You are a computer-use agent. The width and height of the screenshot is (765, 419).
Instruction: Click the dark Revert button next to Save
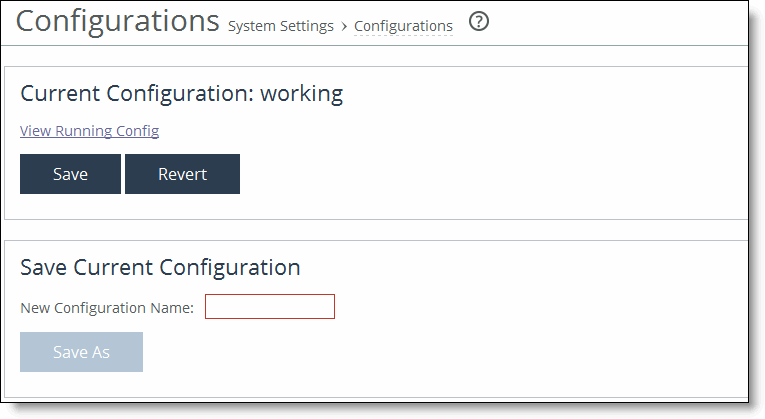point(182,174)
